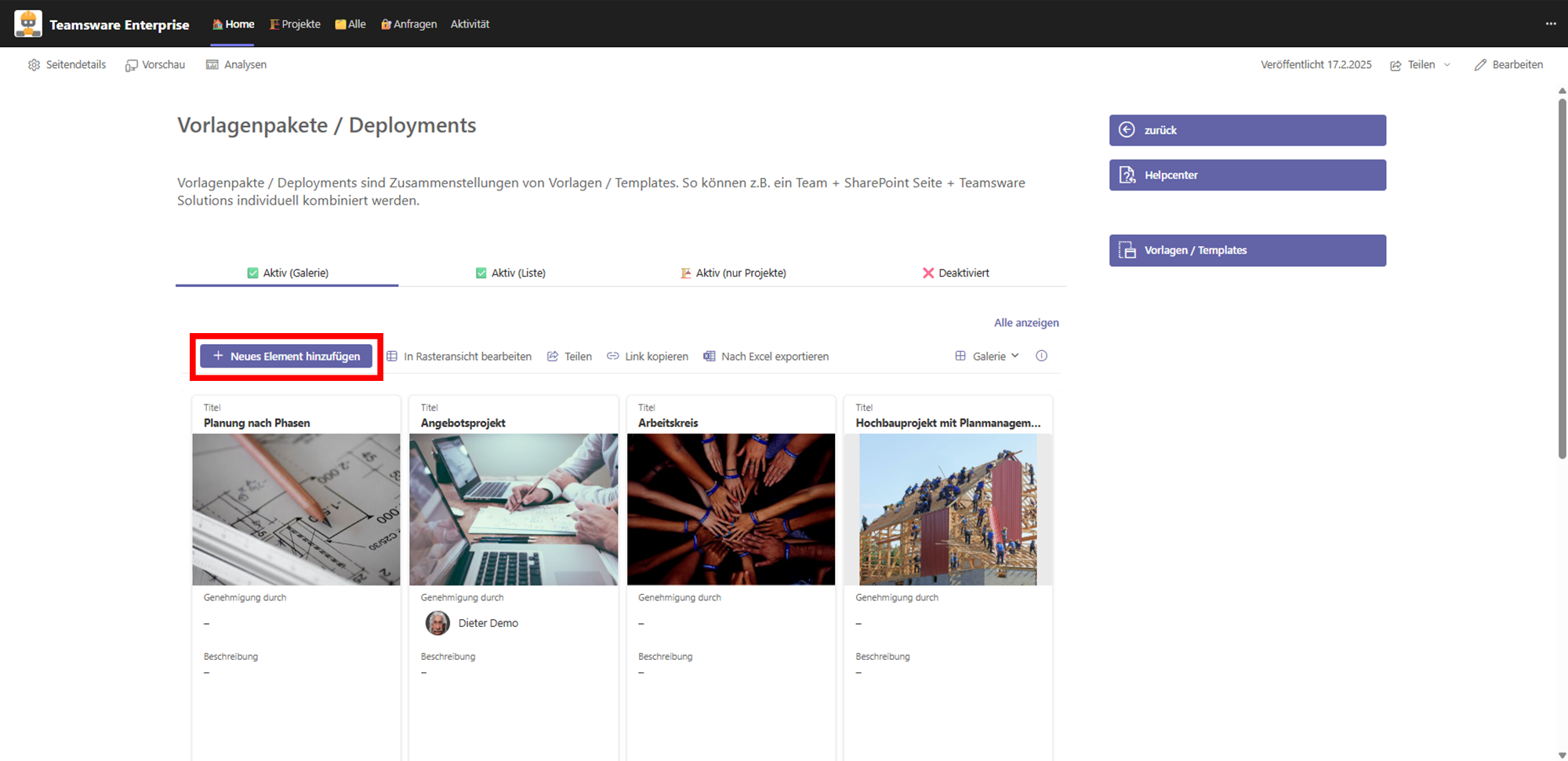Image resolution: width=1568 pixels, height=761 pixels.
Task: Open Seitendetails settings gear
Action: tap(34, 65)
